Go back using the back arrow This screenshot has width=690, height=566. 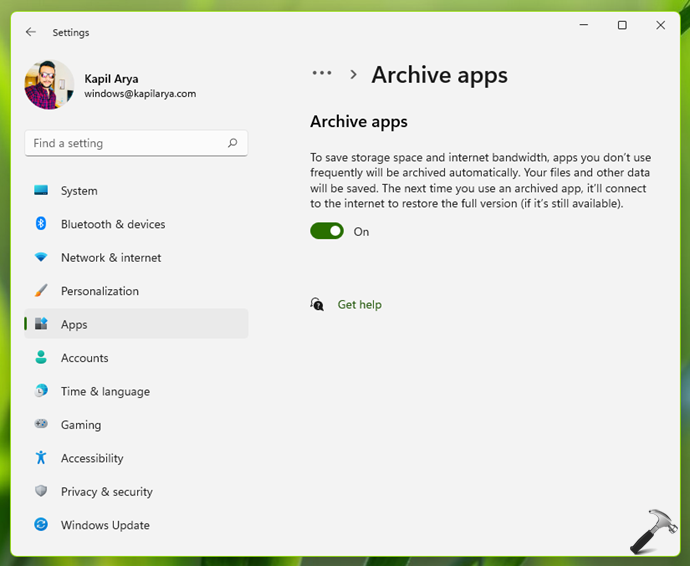(31, 32)
